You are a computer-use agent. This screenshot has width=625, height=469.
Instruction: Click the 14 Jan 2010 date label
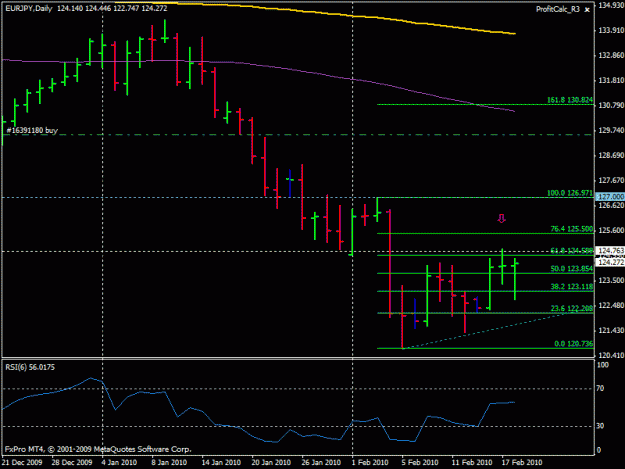point(221,462)
